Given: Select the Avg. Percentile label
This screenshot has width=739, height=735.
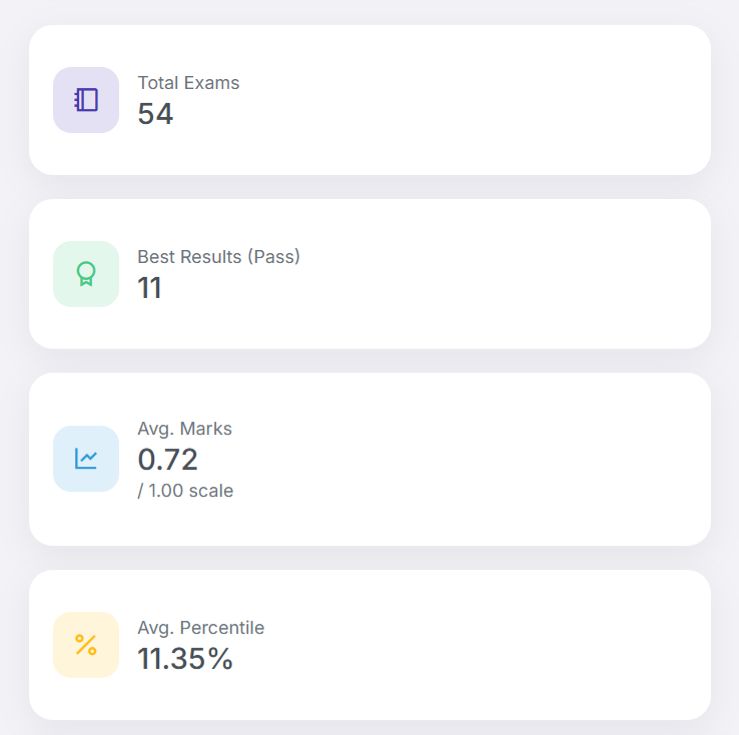Looking at the screenshot, I should (200, 628).
